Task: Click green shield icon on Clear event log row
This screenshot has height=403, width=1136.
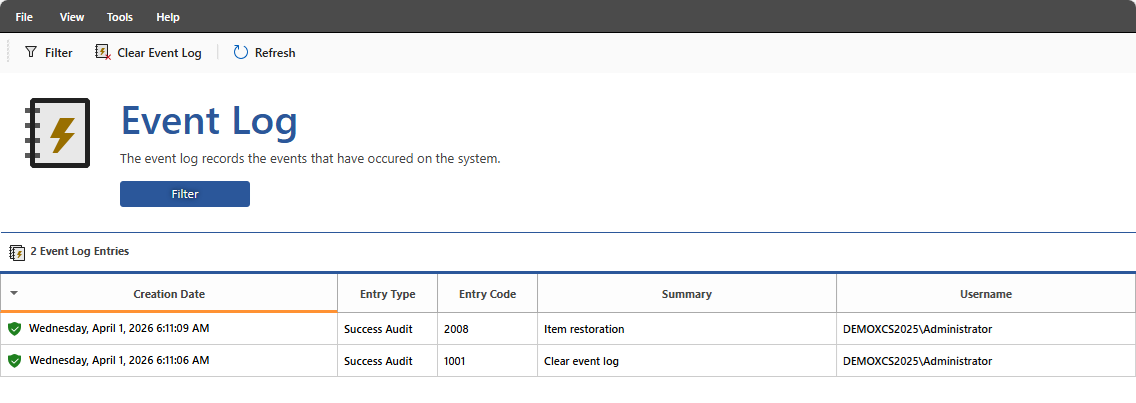Action: (14, 361)
